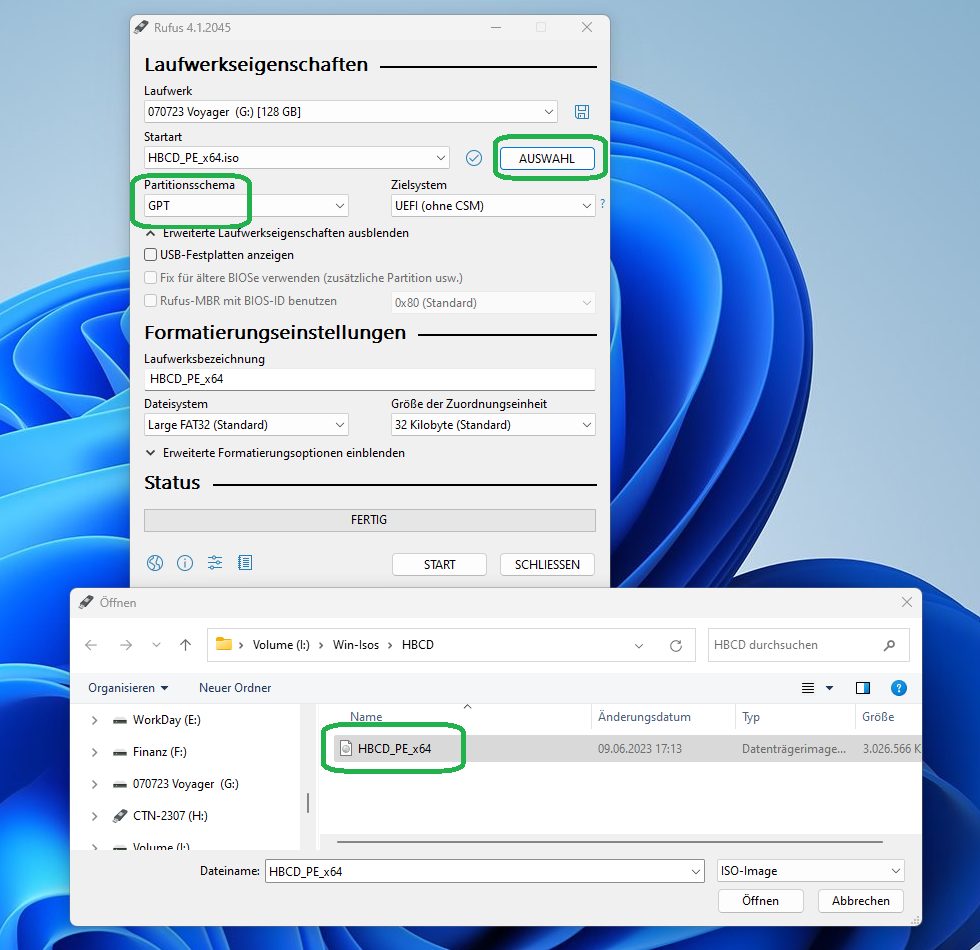Click the folder icon in the address bar
980x950 pixels.
click(224, 644)
